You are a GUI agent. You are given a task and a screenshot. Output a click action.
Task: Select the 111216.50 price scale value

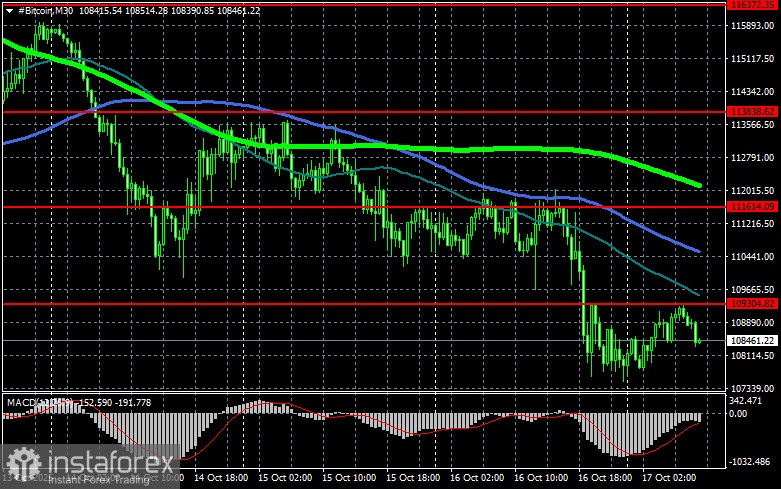(x=752, y=224)
